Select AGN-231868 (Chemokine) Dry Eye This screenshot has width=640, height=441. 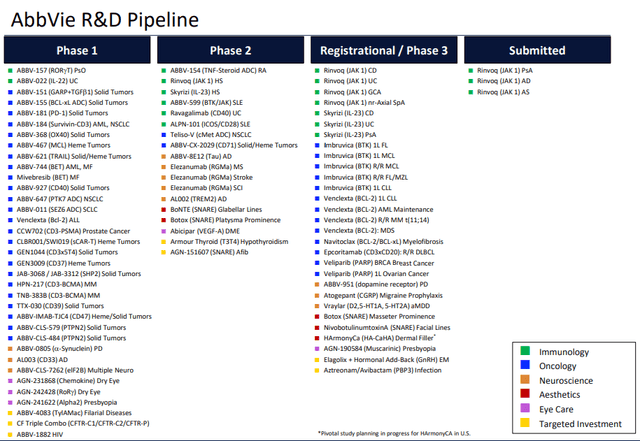pos(68,381)
